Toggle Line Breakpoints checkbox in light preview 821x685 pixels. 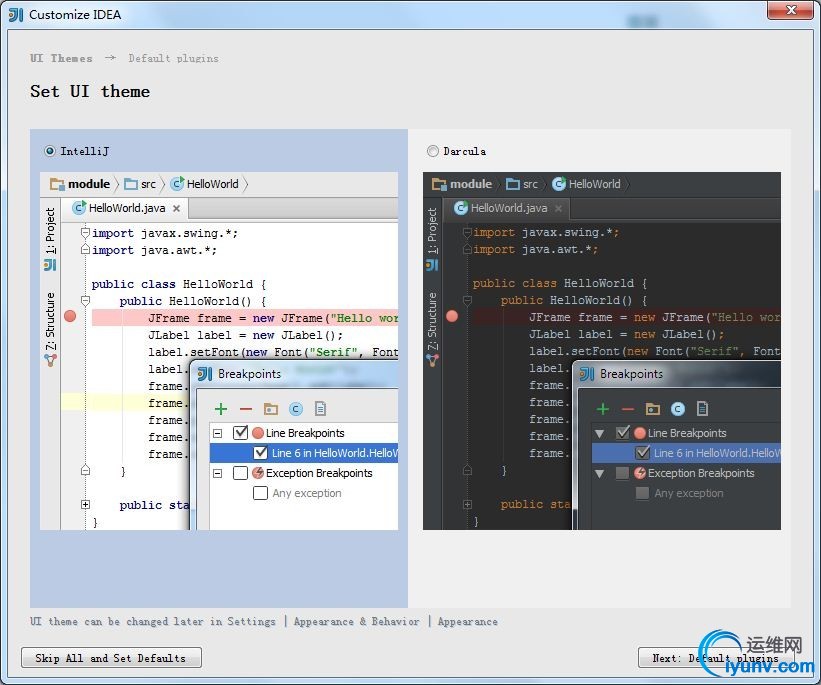tap(240, 433)
